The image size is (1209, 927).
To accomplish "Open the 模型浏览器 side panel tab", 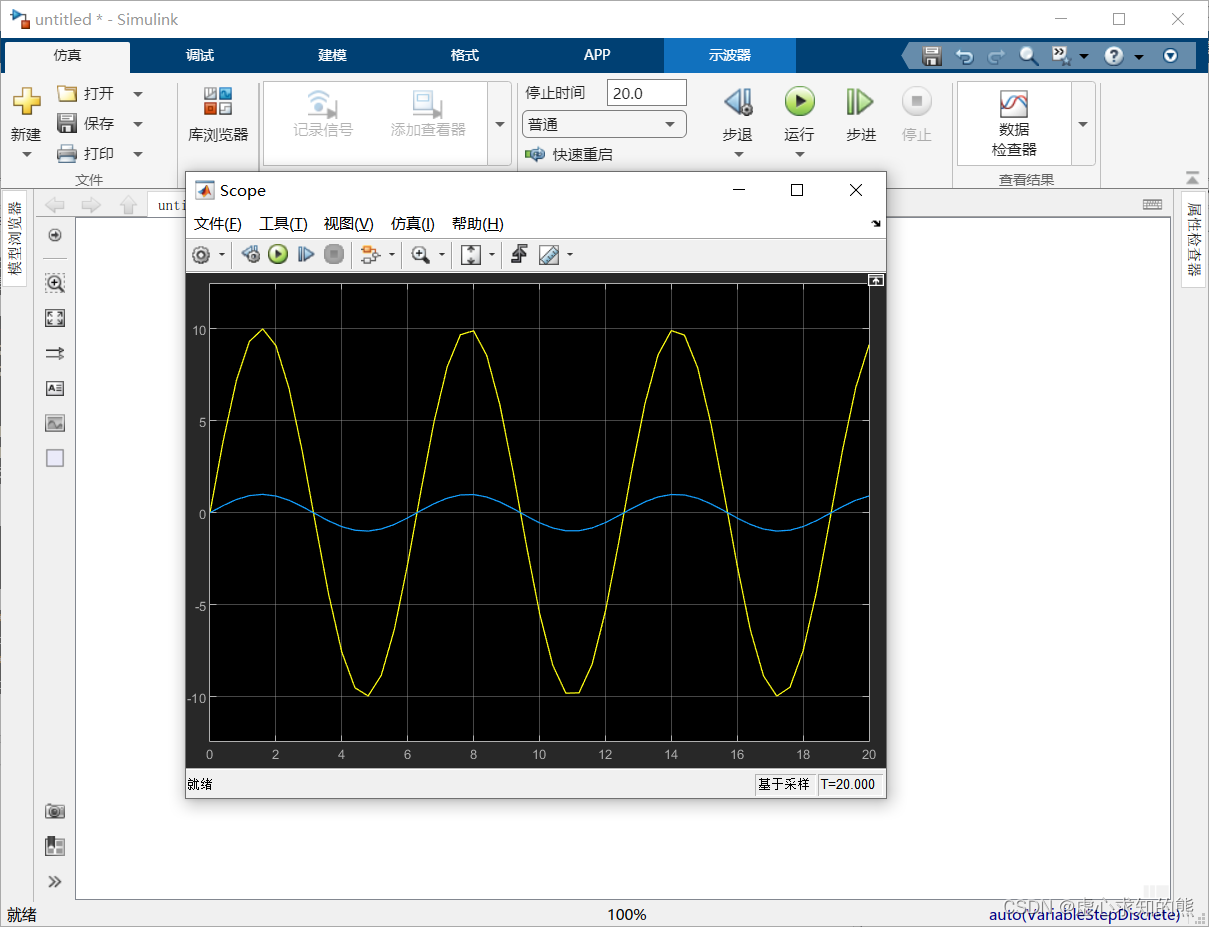I will pyautogui.click(x=14, y=239).
